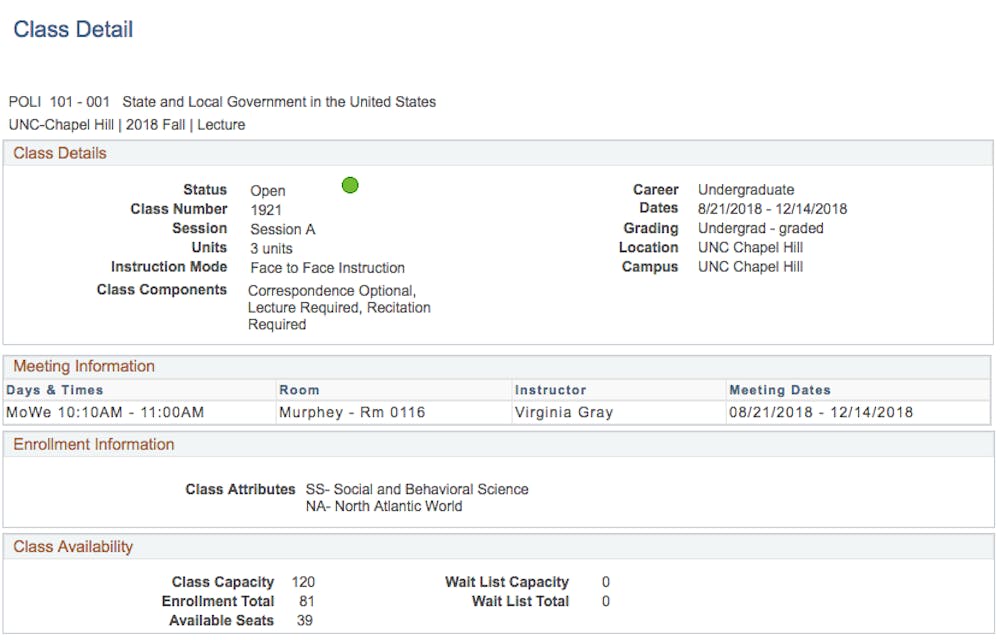Click the Class Details section header
The width and height of the screenshot is (1000, 640).
pyautogui.click(x=60, y=153)
